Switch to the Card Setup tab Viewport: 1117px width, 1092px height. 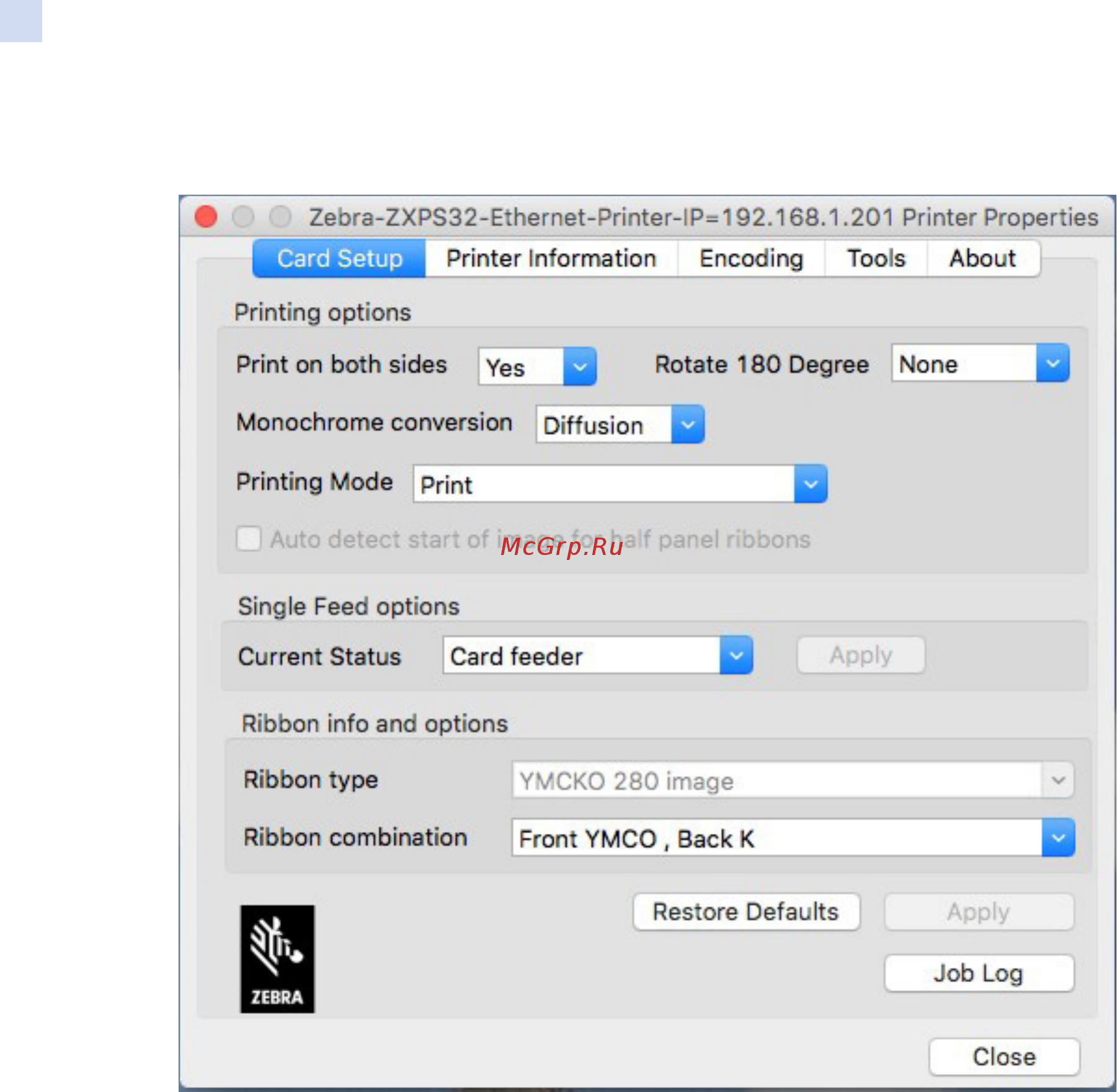pos(339,259)
